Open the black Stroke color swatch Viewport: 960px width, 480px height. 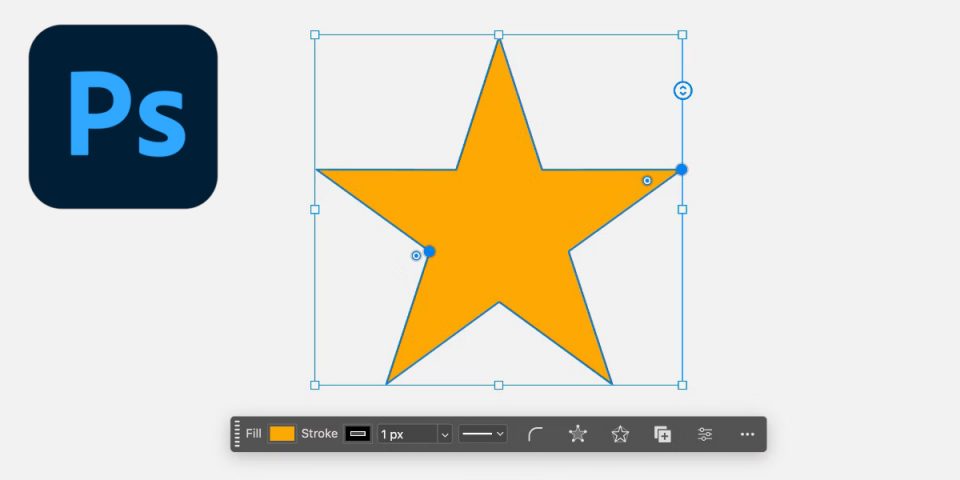358,434
